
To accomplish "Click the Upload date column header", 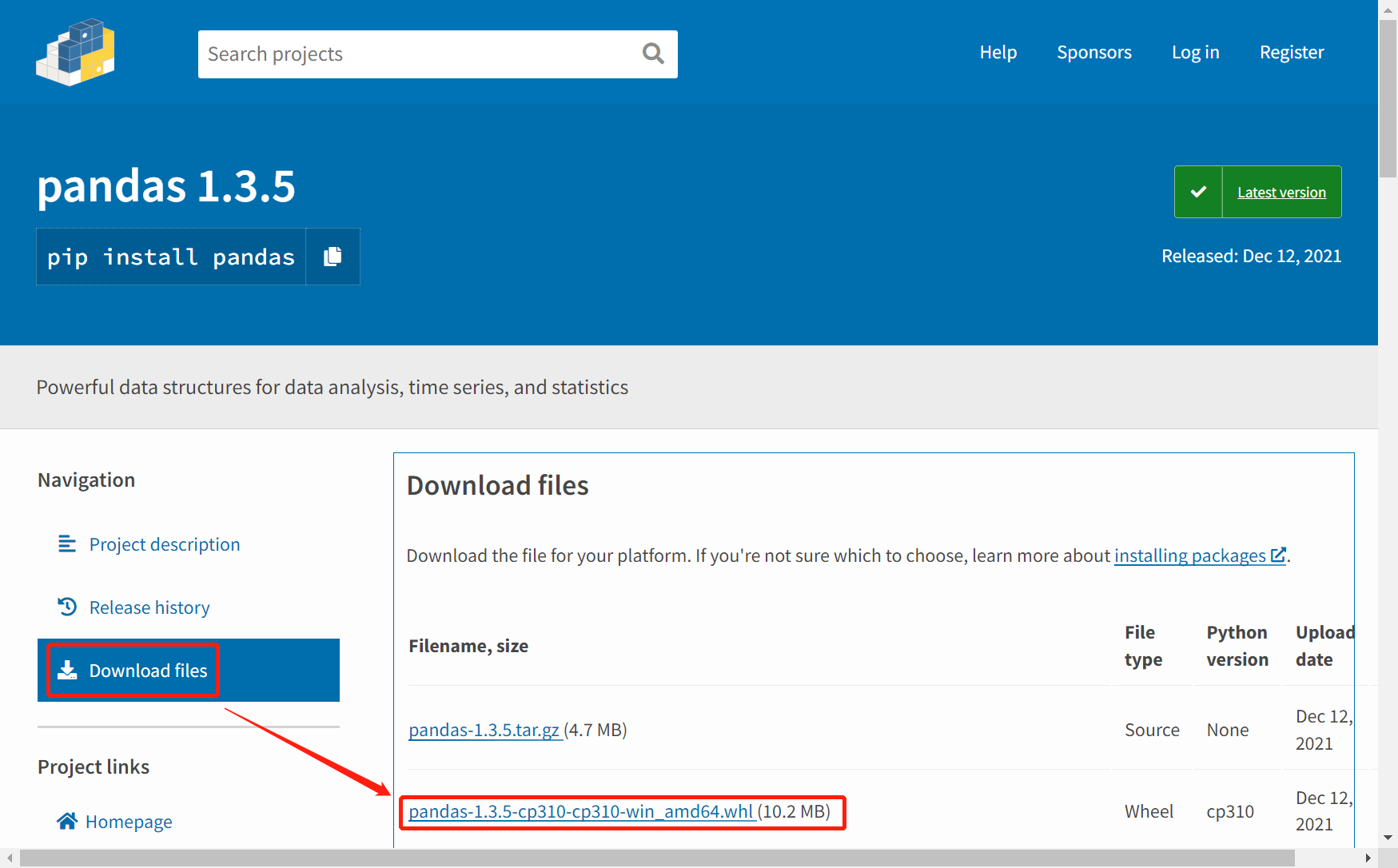I will 1324,646.
